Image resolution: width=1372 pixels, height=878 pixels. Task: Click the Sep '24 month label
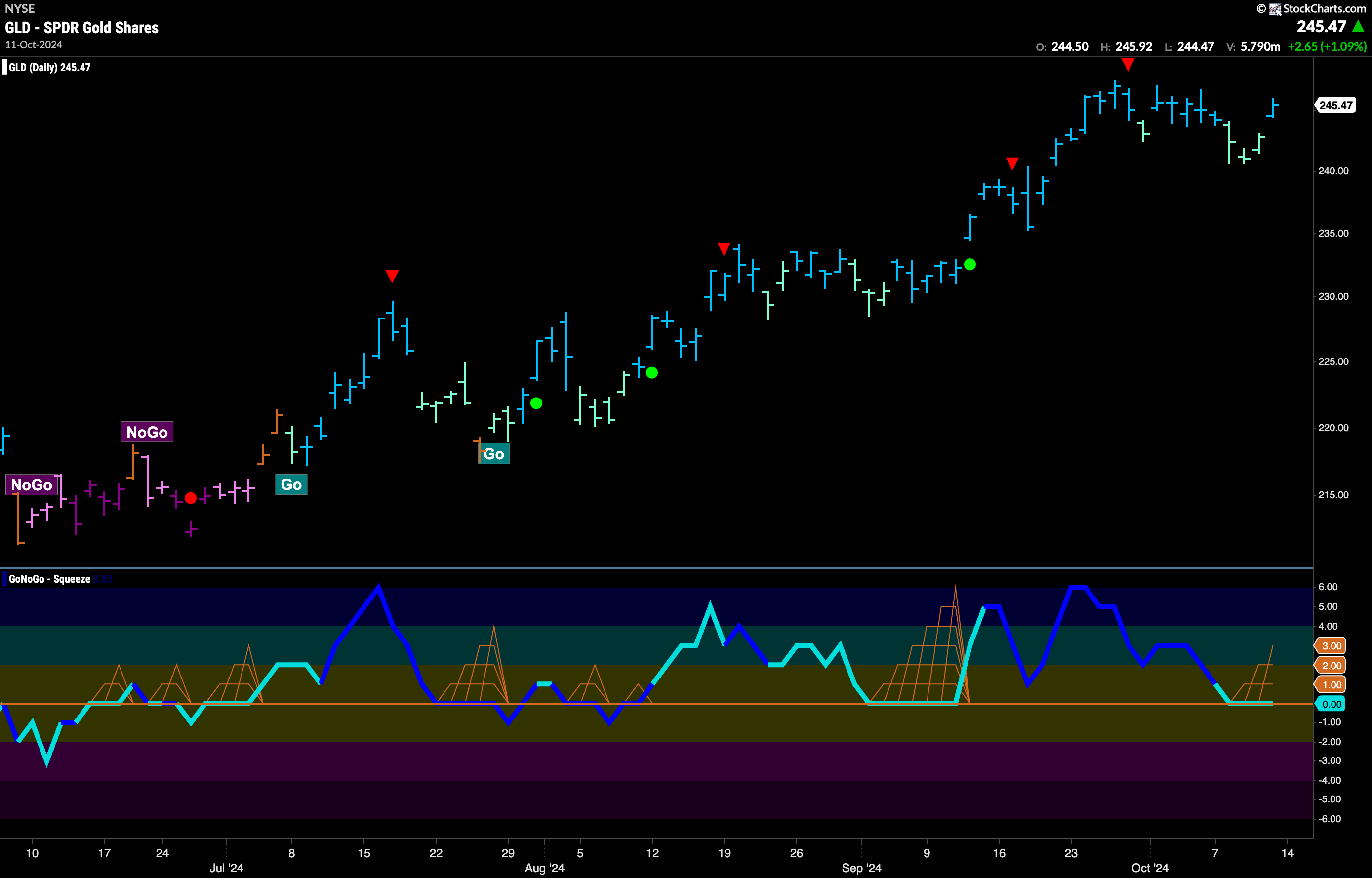click(x=862, y=868)
